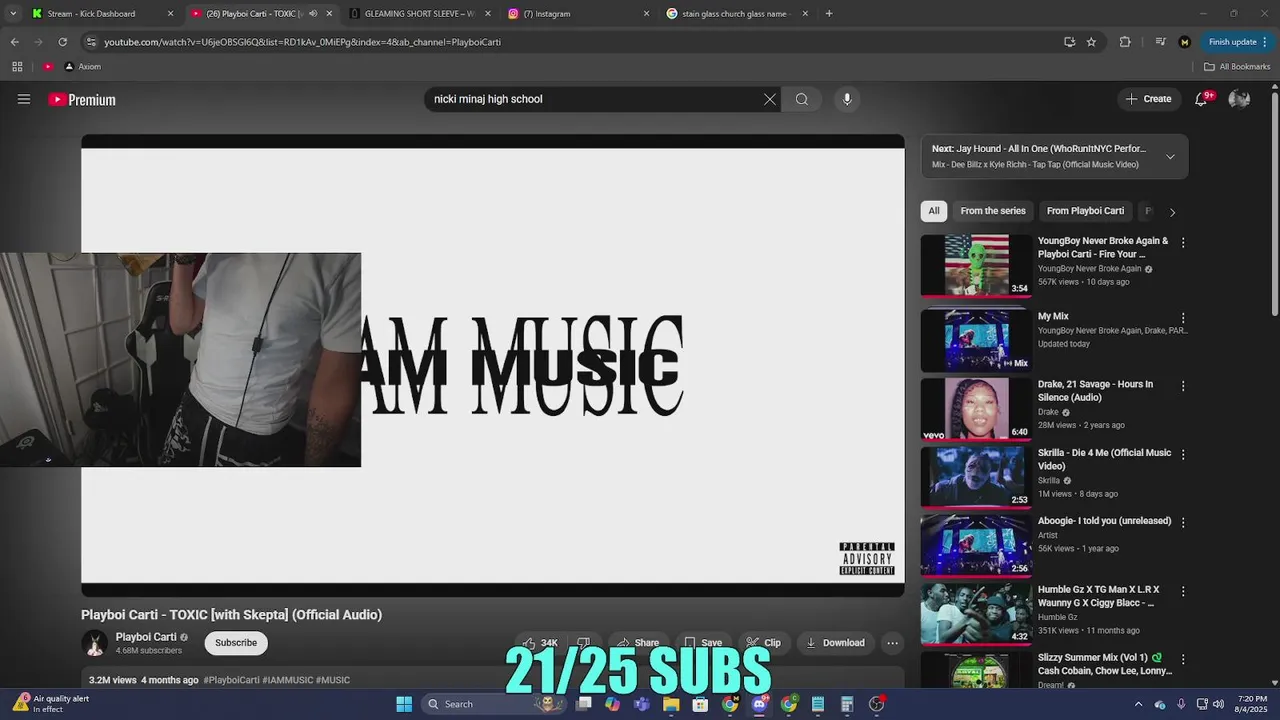This screenshot has height=720, width=1280.
Task: Open All Bookmarks folder
Action: tap(1237, 67)
